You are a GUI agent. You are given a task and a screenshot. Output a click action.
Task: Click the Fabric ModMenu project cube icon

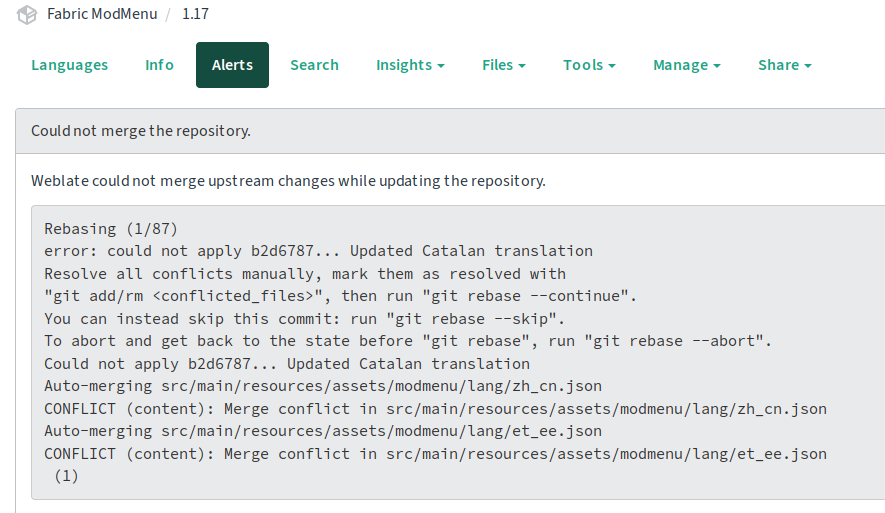(x=27, y=15)
